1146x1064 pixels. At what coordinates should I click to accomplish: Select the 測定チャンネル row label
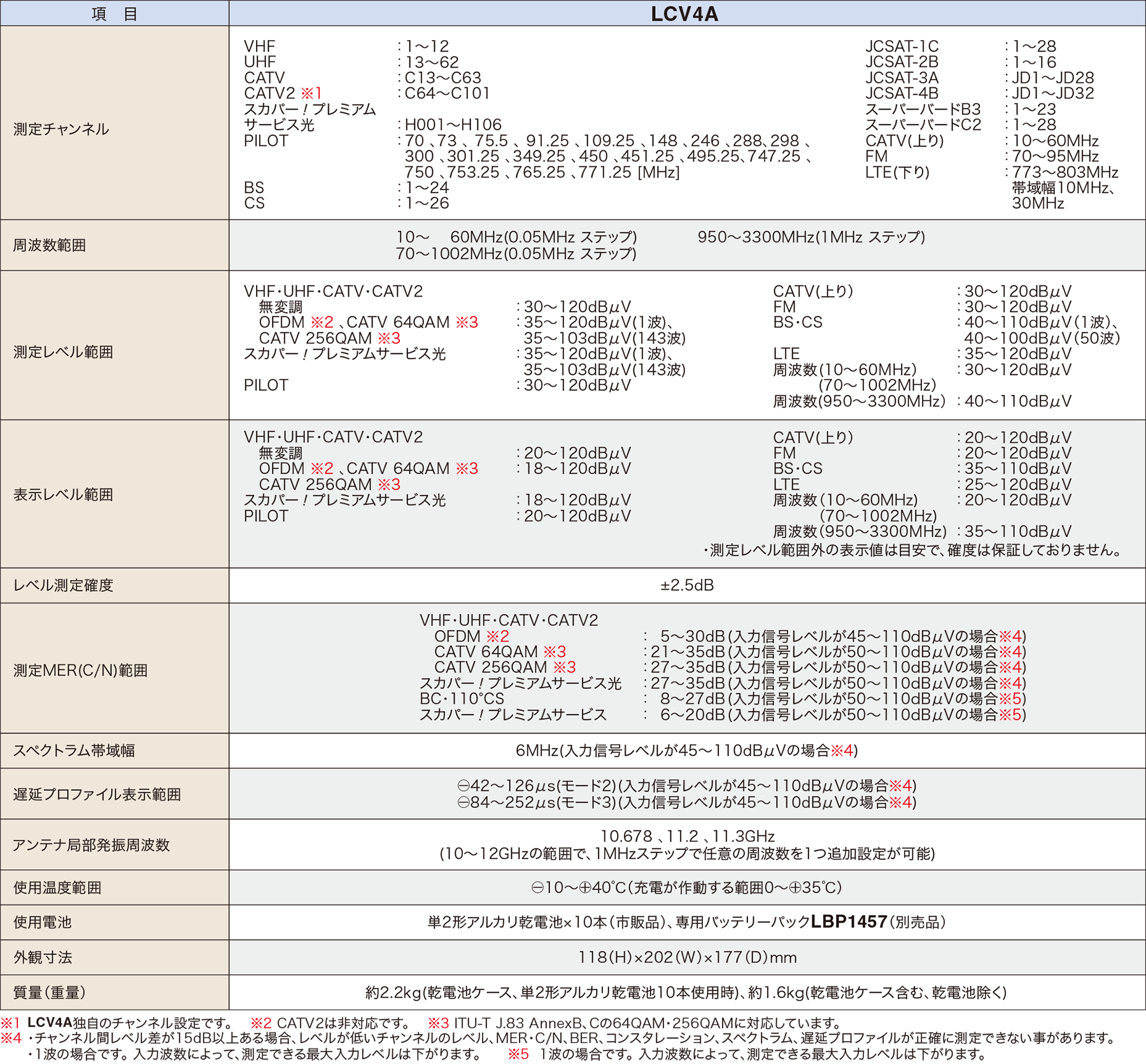point(61,129)
